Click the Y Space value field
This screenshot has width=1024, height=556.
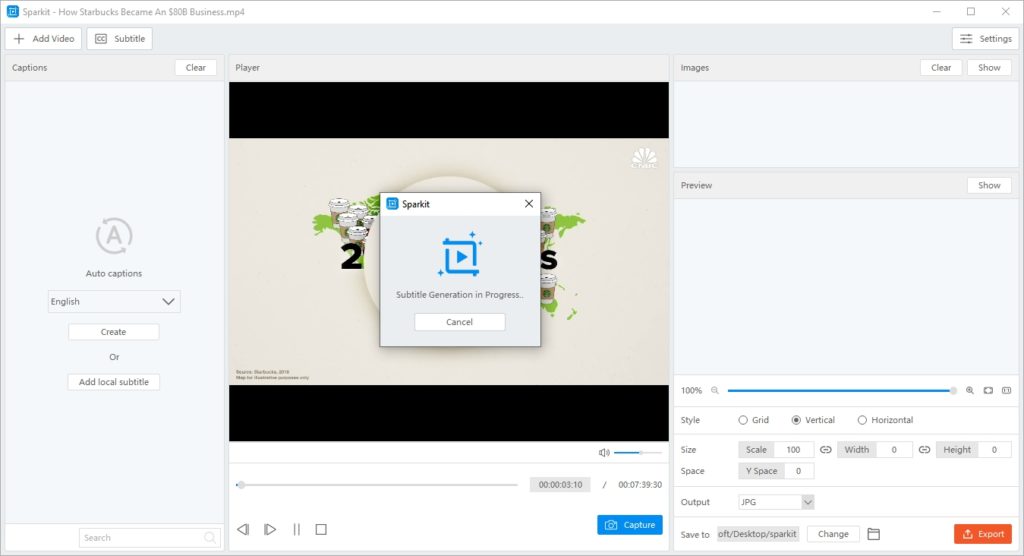point(798,470)
